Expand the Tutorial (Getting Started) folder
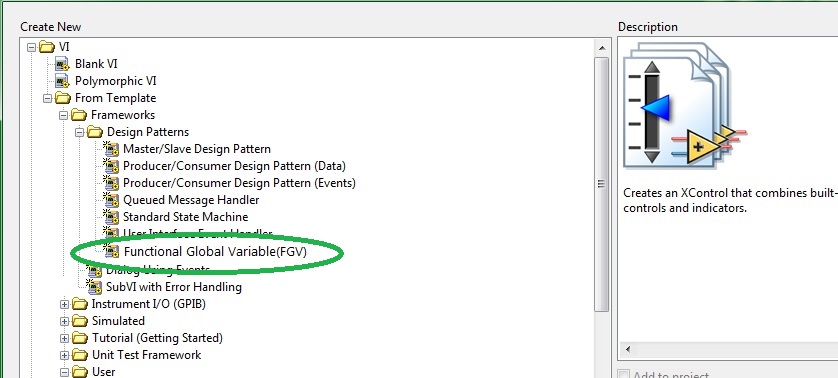Viewport: 838px width, 378px height. 64,338
